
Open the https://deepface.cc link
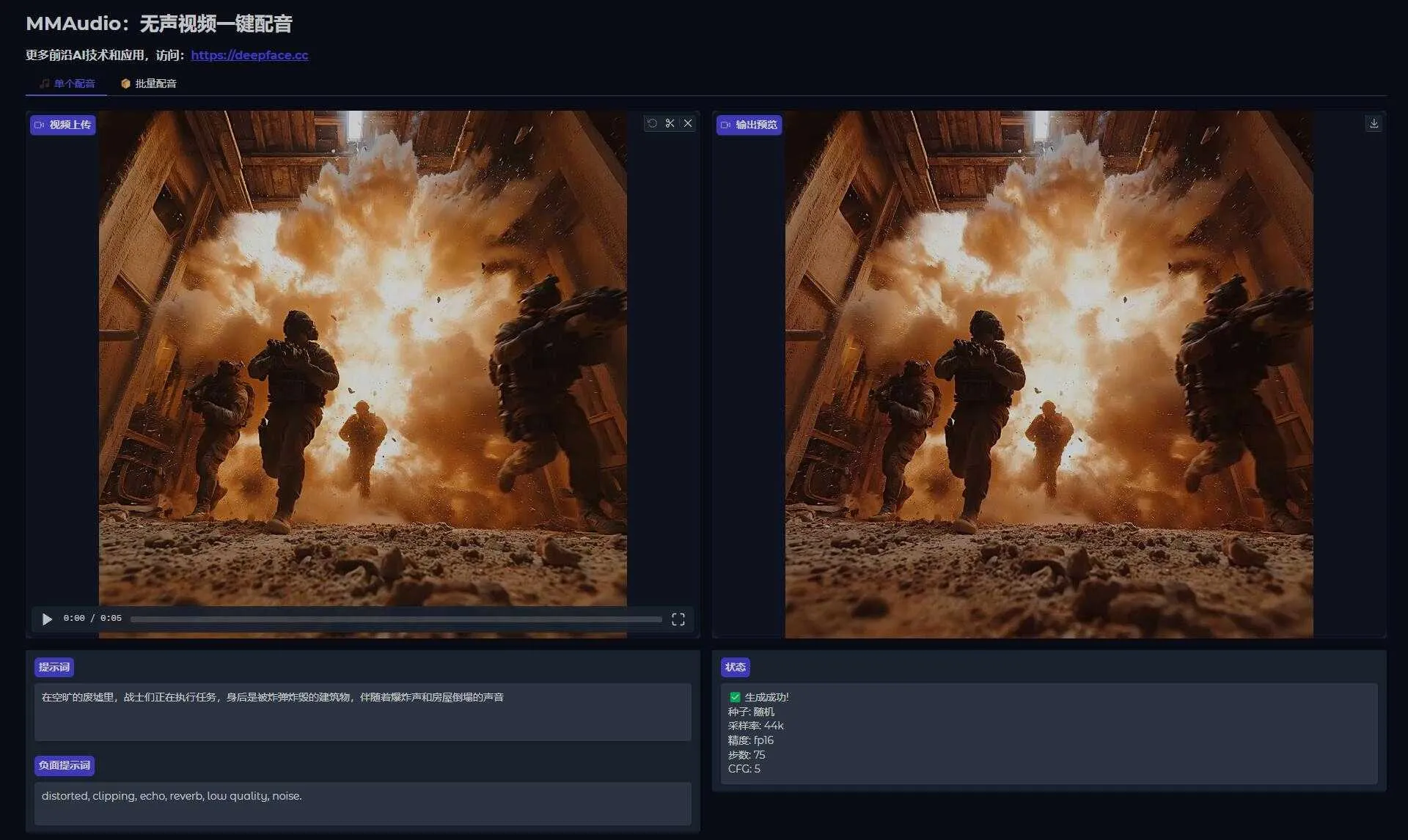click(249, 55)
